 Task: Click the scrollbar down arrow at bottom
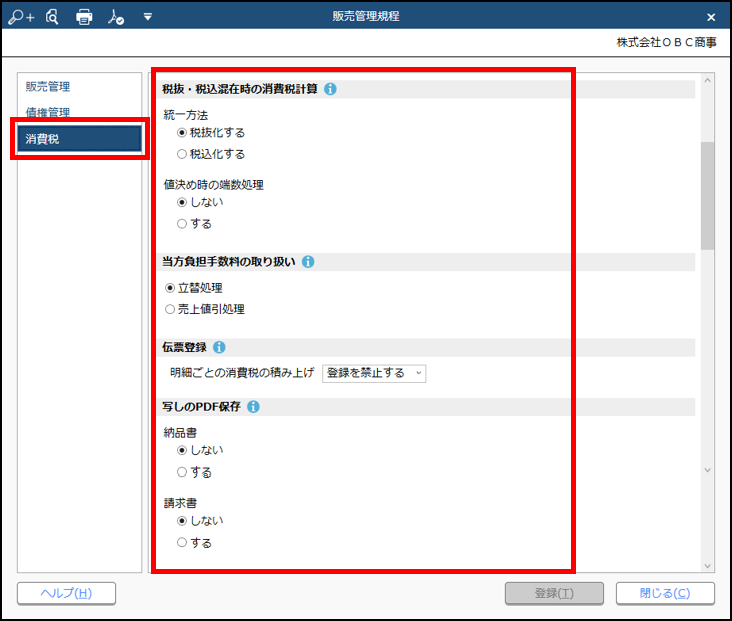[707, 566]
